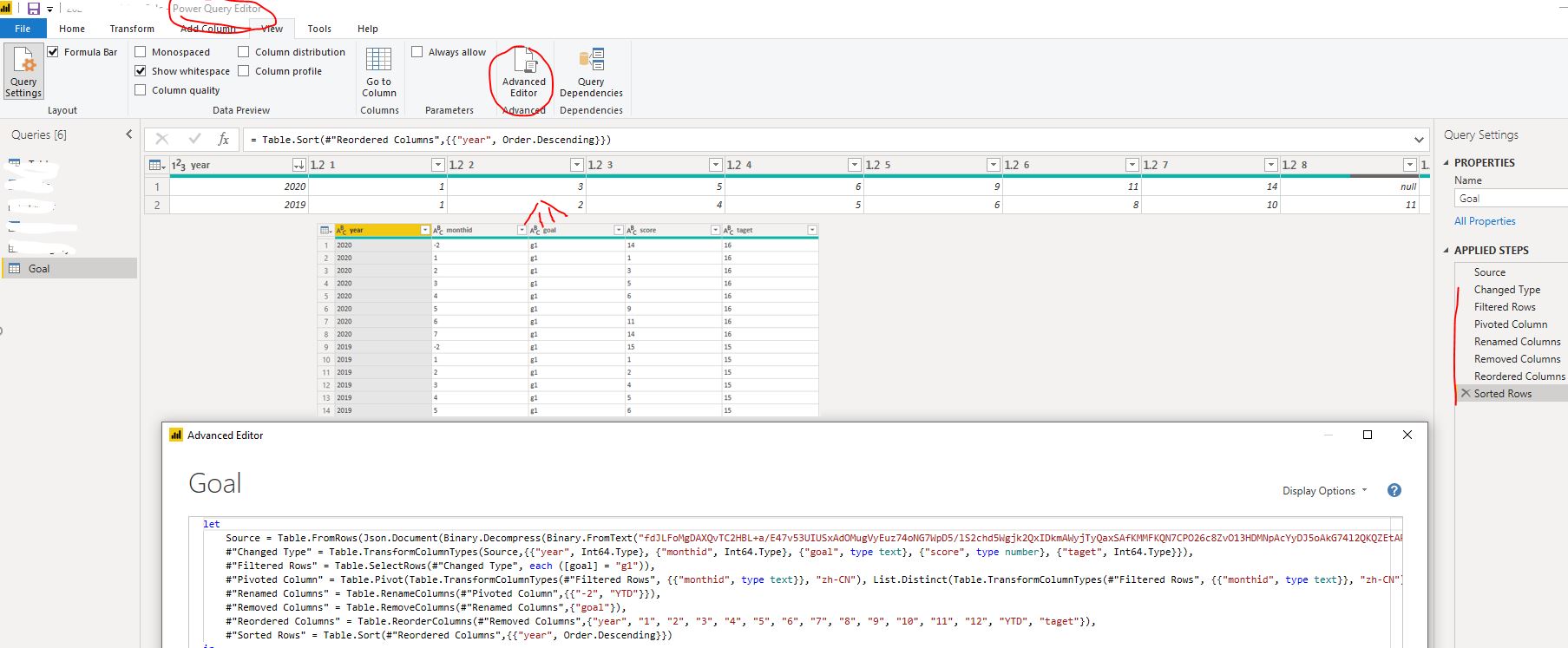Viewport: 1568px width, 648px height.
Task: Open the table menu icon in grid corner
Action: (x=156, y=165)
